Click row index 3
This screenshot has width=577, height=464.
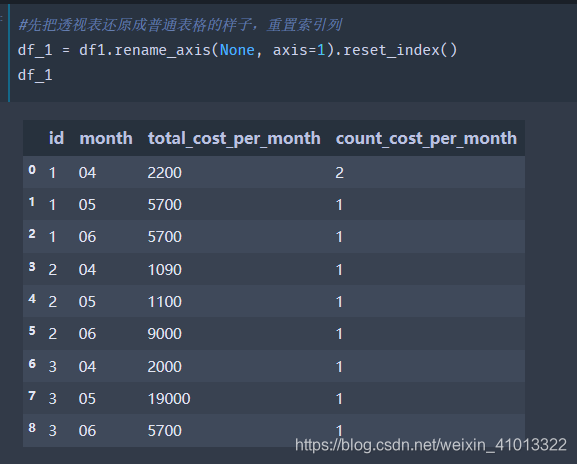32,267
